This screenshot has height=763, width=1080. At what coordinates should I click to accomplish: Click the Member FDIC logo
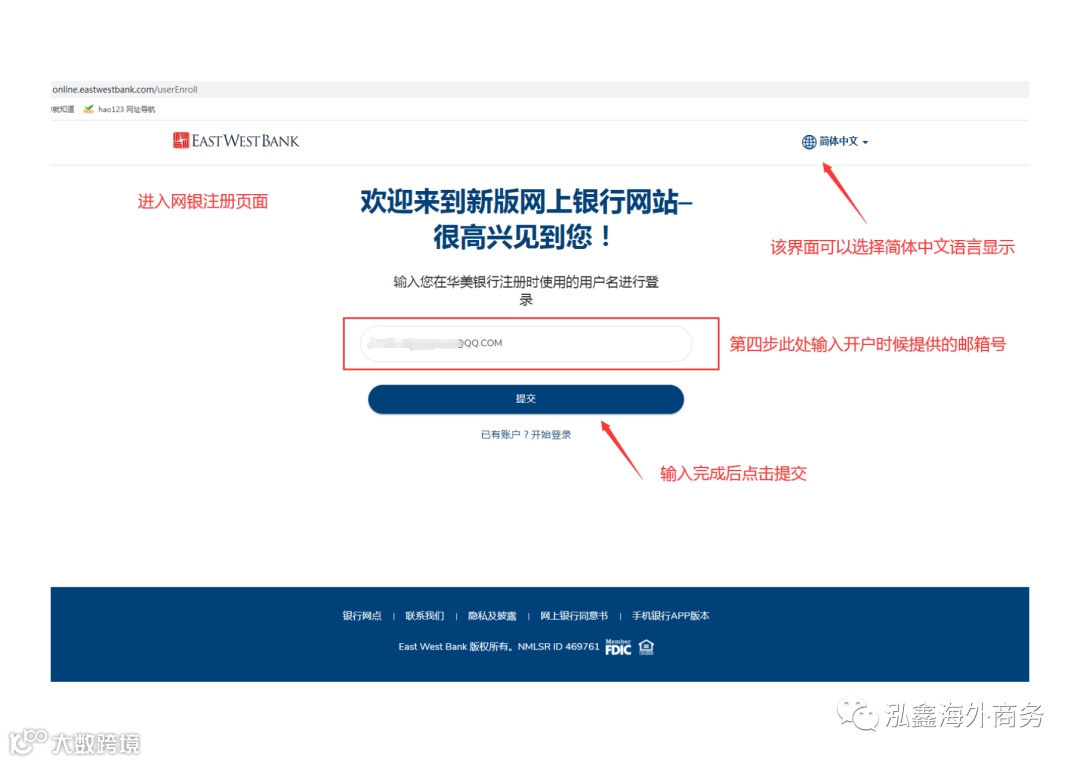click(x=618, y=647)
